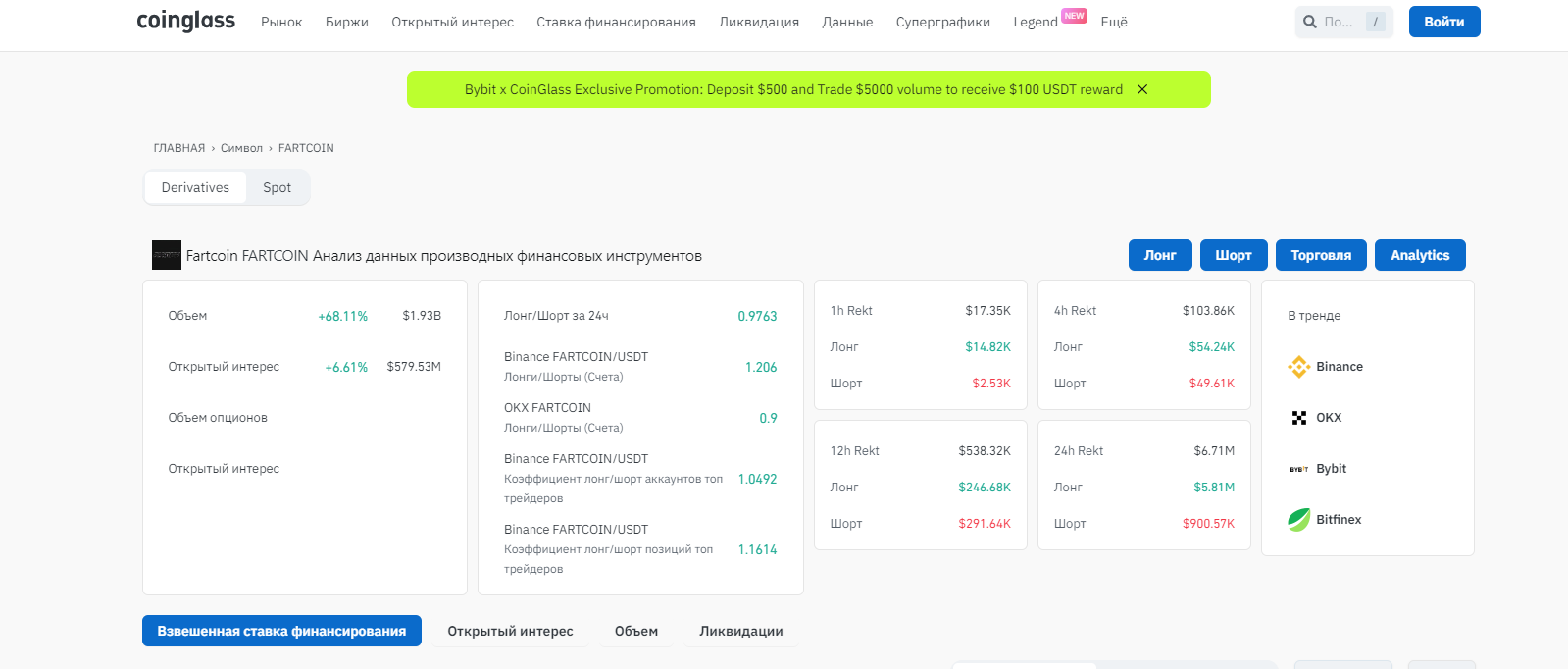Switch to the Ликвидации chart tab

(741, 631)
